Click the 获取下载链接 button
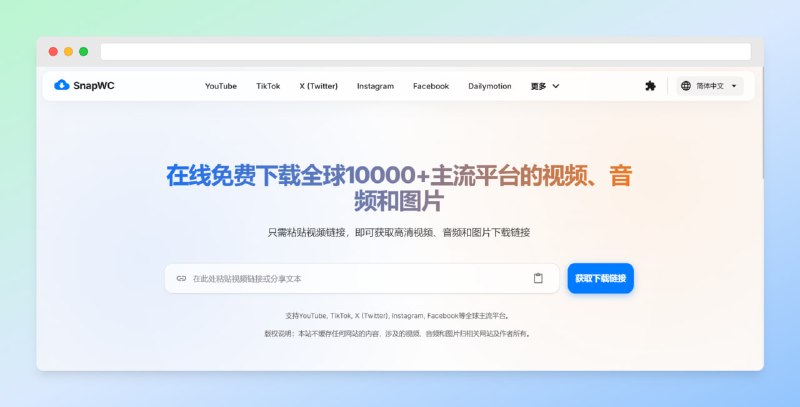 click(x=601, y=278)
